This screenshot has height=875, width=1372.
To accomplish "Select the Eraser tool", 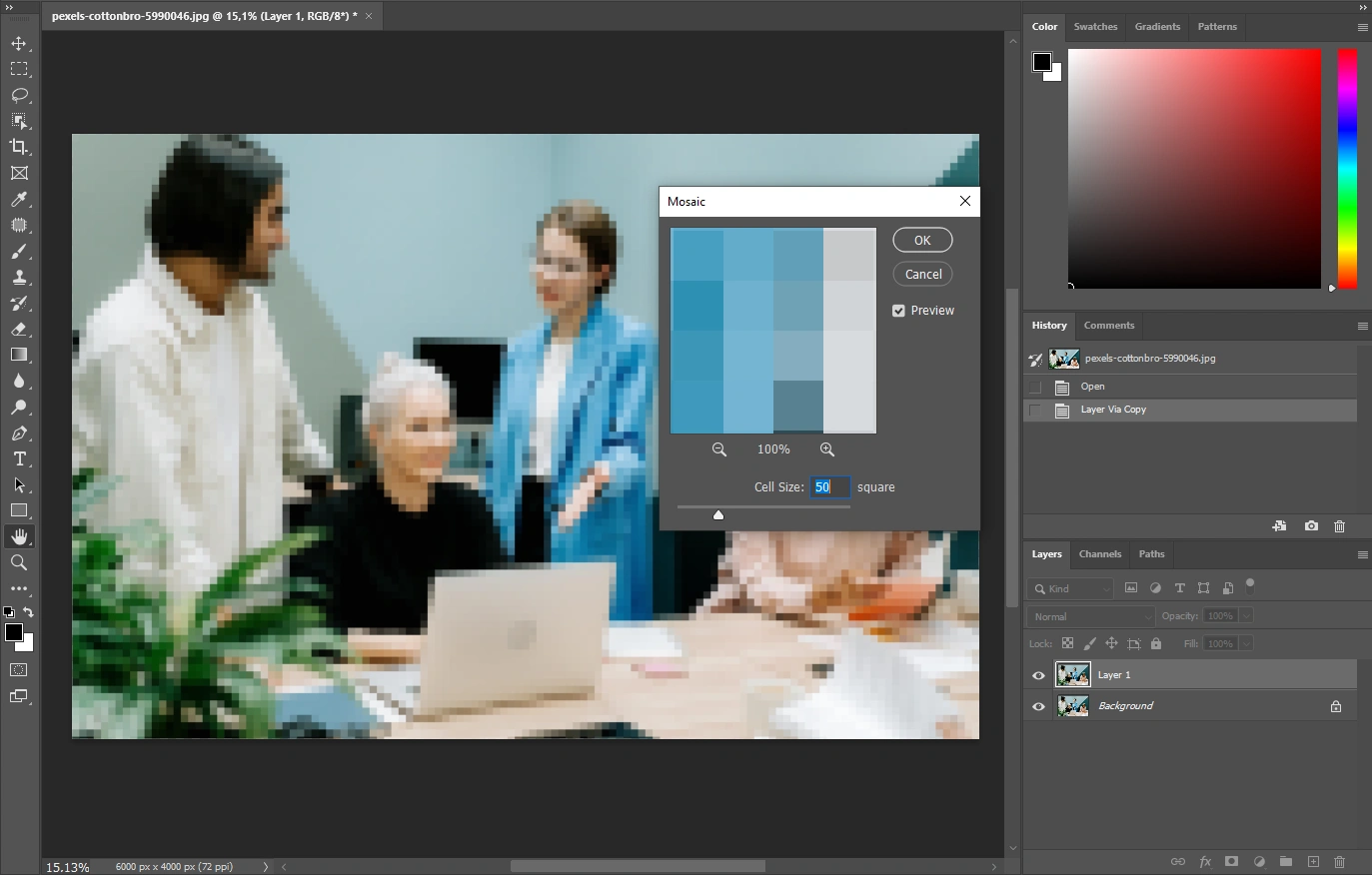I will (x=19, y=330).
